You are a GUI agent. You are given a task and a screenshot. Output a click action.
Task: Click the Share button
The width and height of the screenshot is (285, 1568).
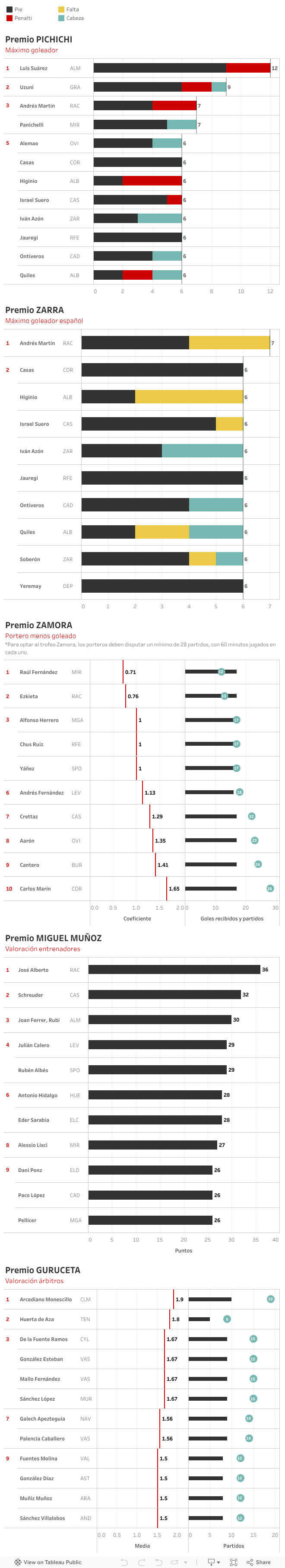(x=259, y=1562)
